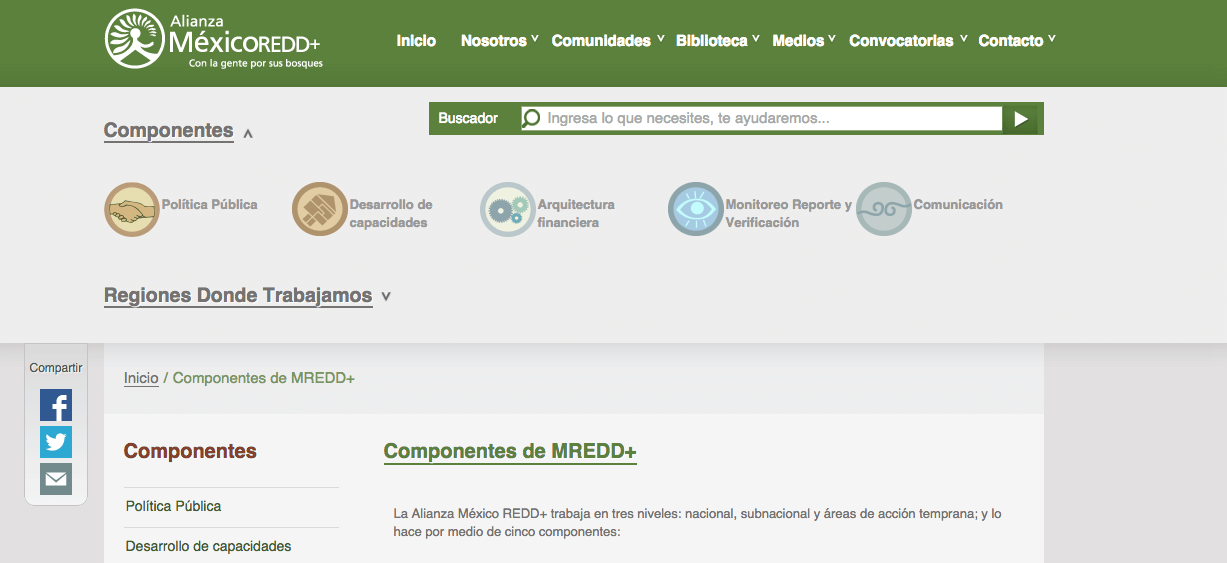
Task: Expand the Convocatorias dropdown chevron
Action: pyautogui.click(x=963, y=40)
